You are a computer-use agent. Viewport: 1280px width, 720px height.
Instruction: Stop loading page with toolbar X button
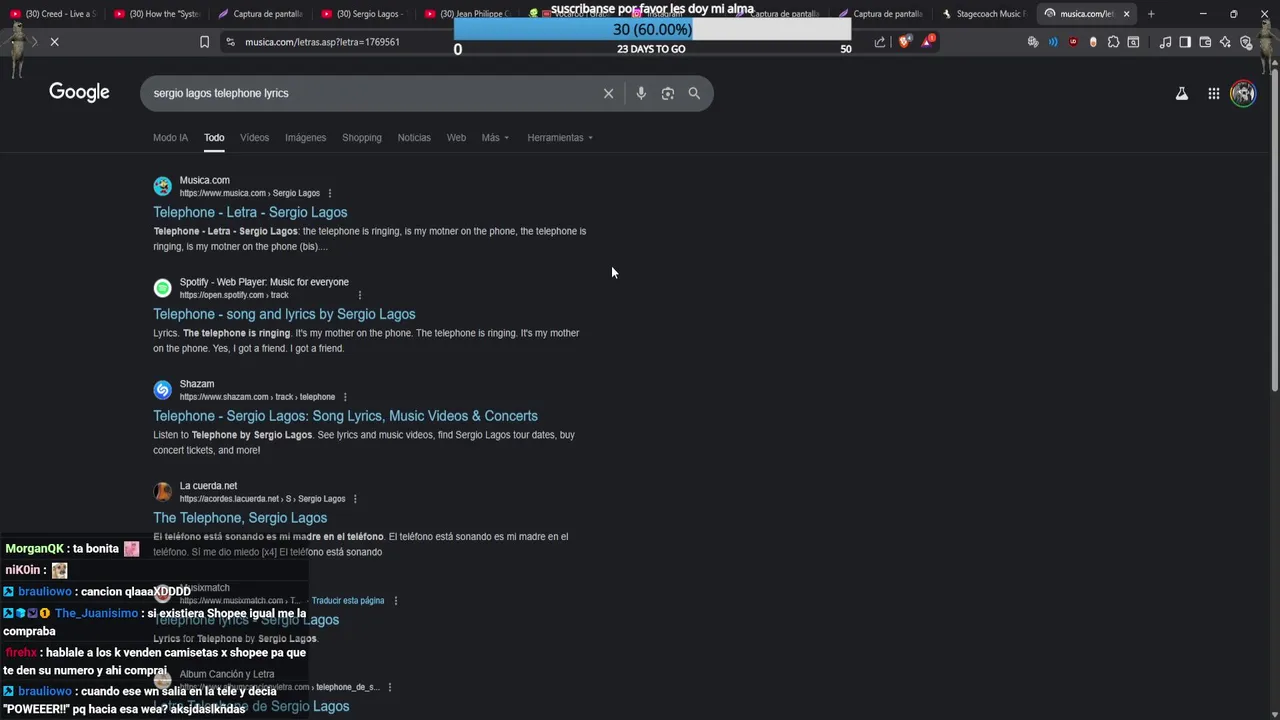[54, 42]
